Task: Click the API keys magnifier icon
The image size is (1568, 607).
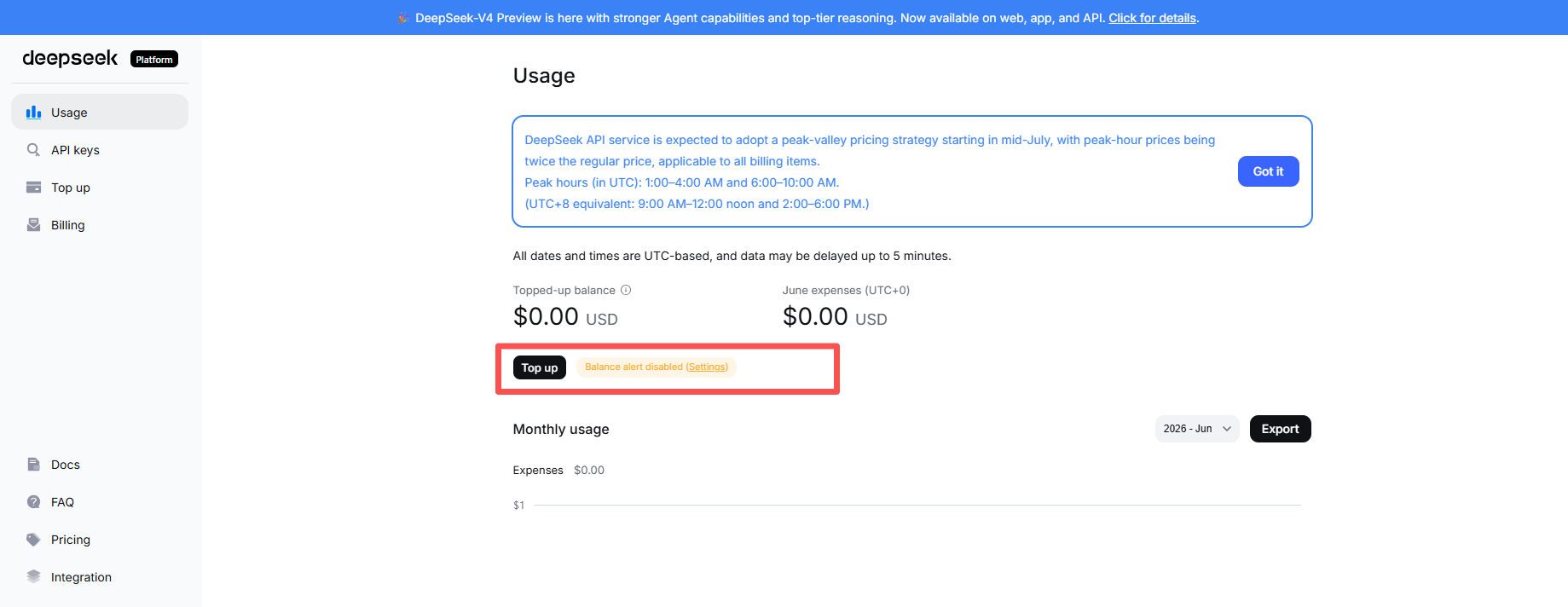Action: tap(34, 150)
